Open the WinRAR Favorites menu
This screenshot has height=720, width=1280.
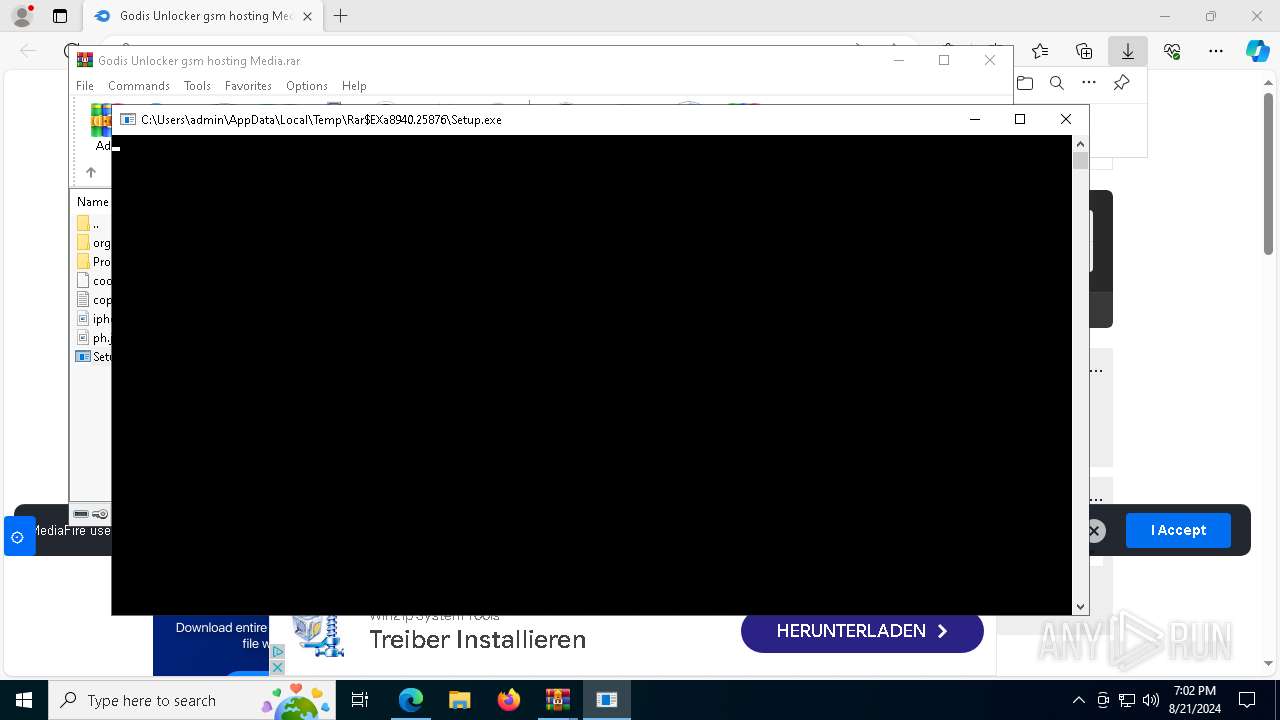pyautogui.click(x=248, y=86)
